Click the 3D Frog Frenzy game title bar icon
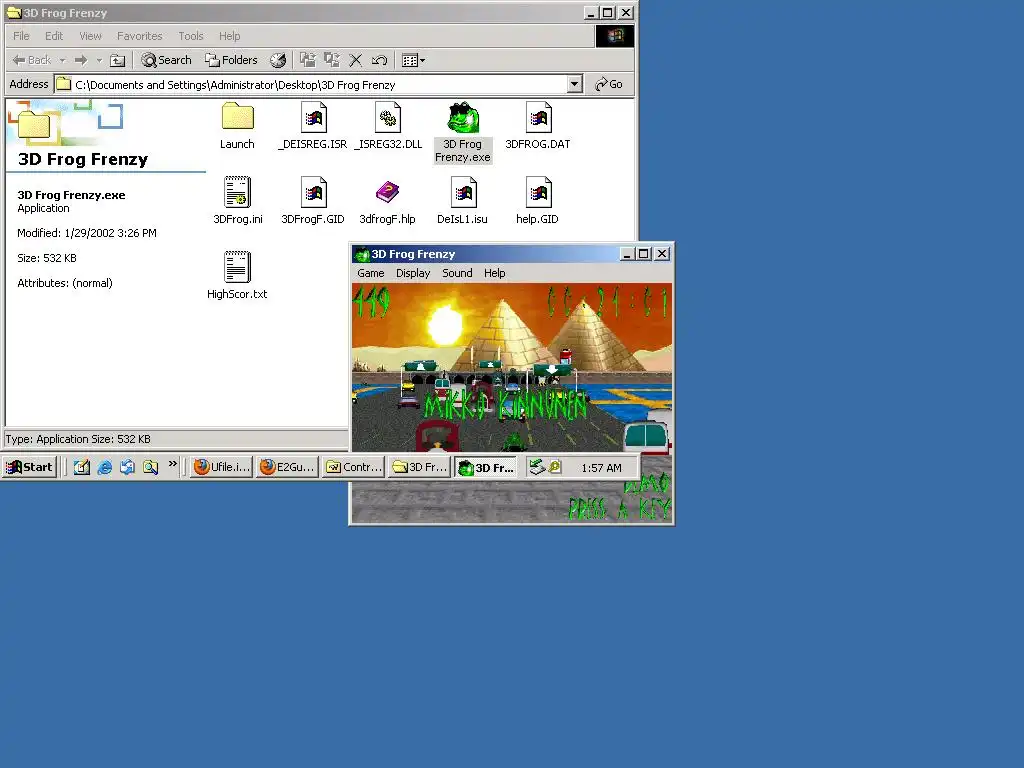The height and width of the screenshot is (768, 1024). pos(361,254)
